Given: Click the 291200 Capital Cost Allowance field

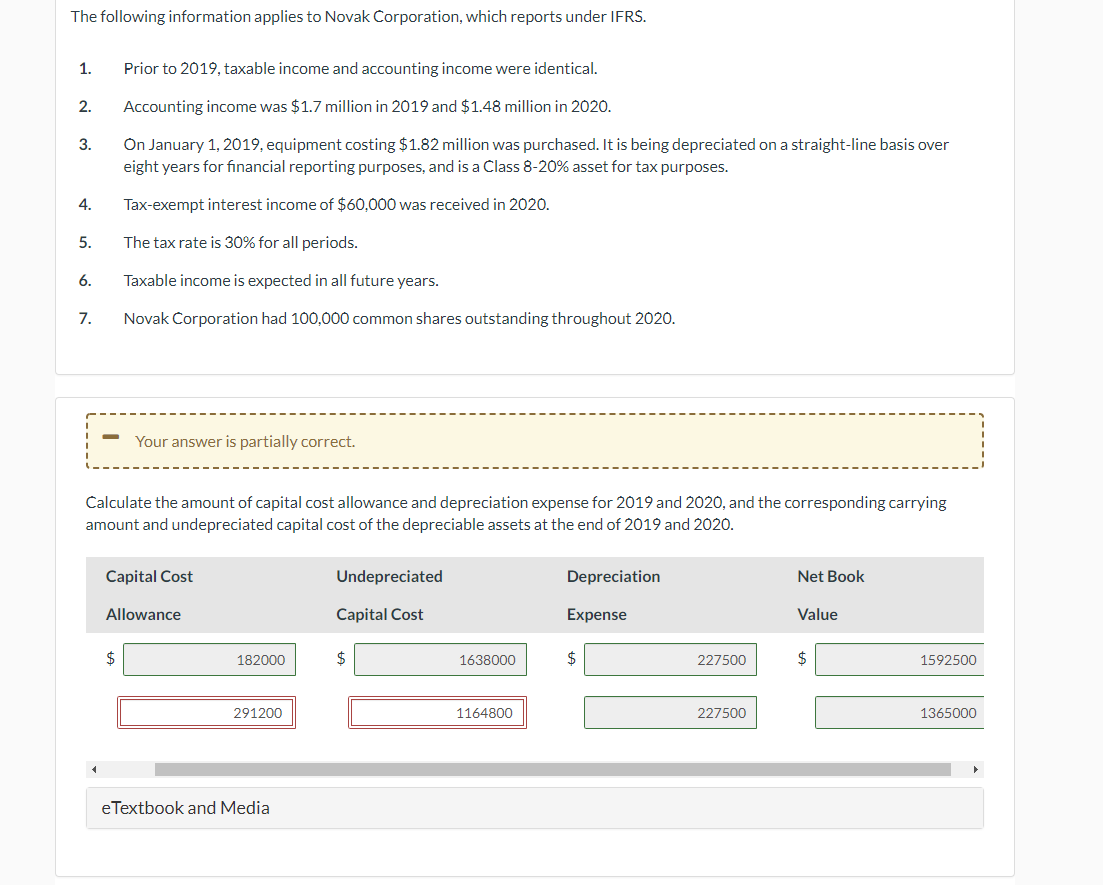Looking at the screenshot, I should (x=206, y=712).
